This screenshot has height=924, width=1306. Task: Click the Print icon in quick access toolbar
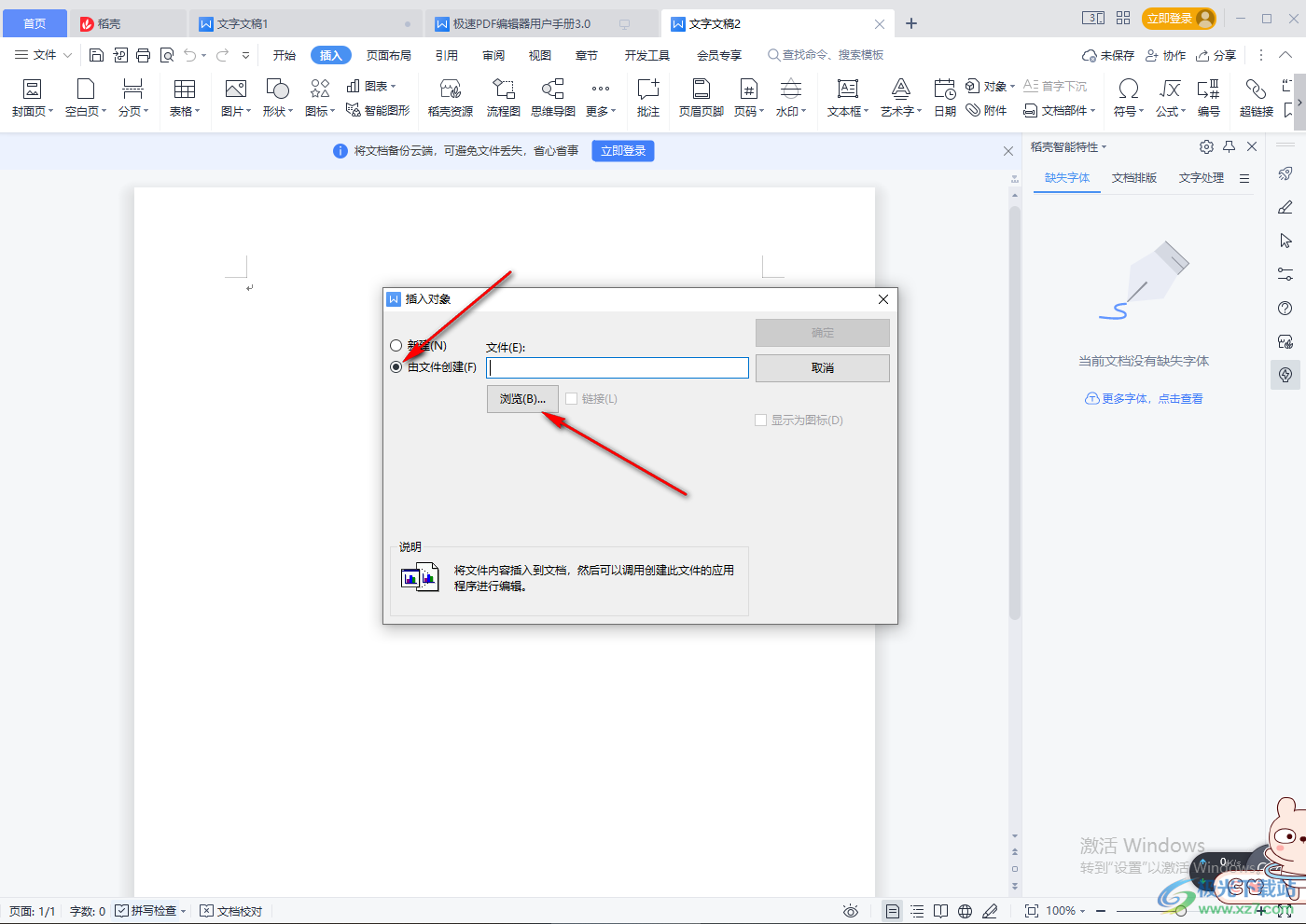pos(143,55)
